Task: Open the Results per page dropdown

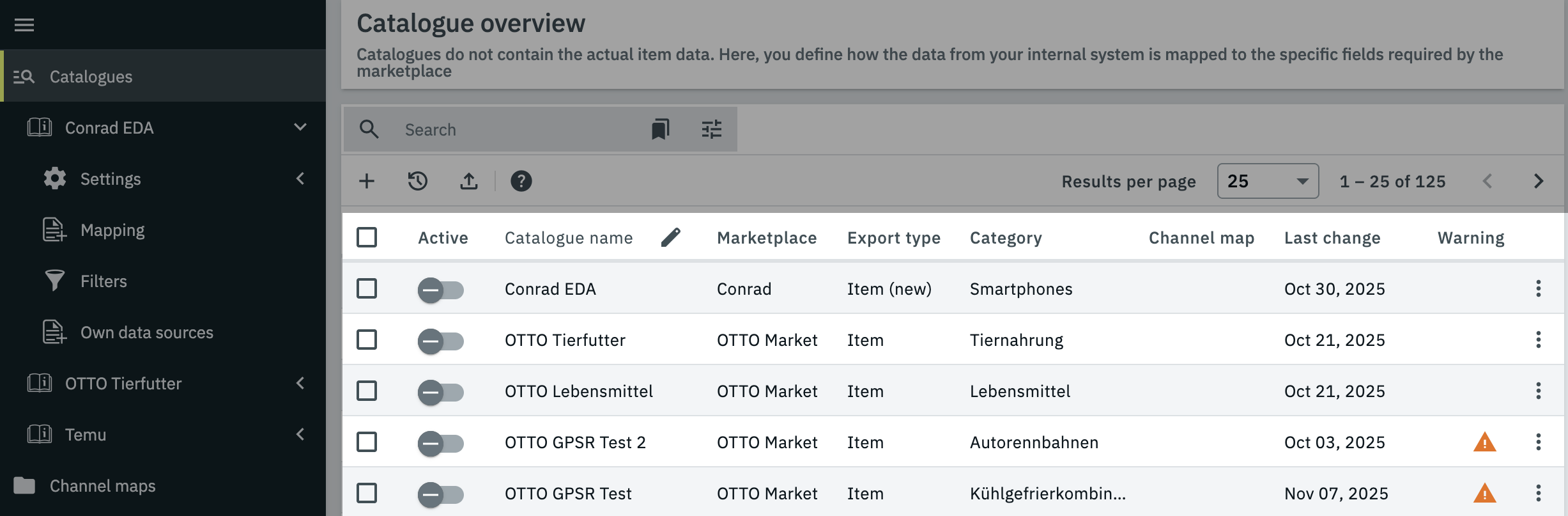Action: (1268, 181)
